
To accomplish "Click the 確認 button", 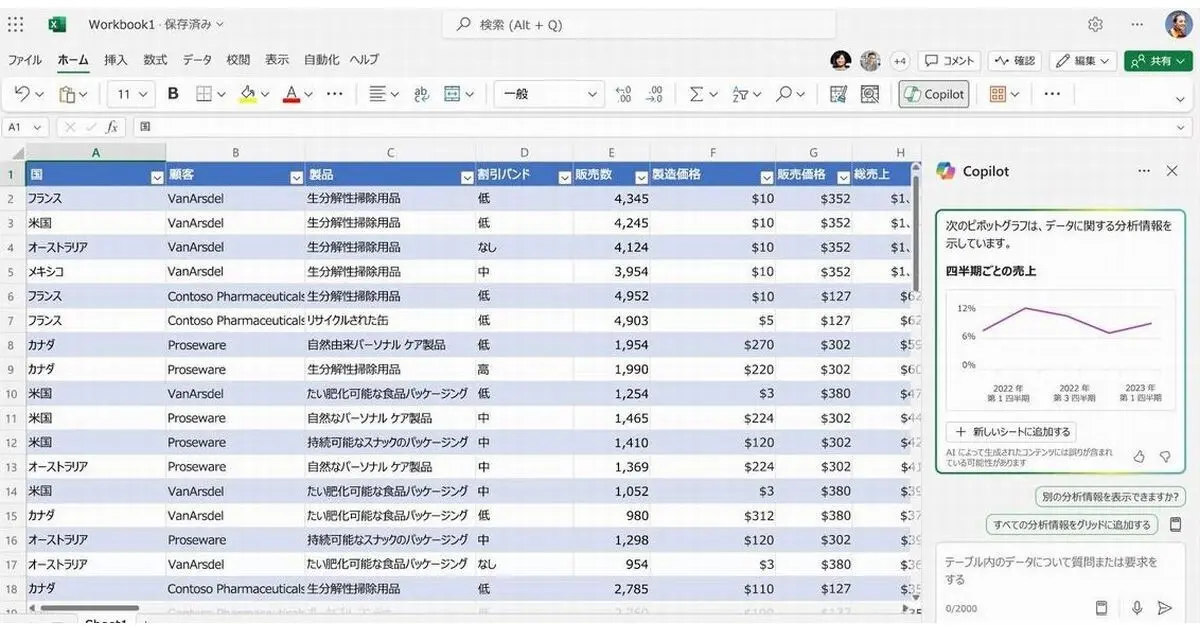I will (1014, 61).
